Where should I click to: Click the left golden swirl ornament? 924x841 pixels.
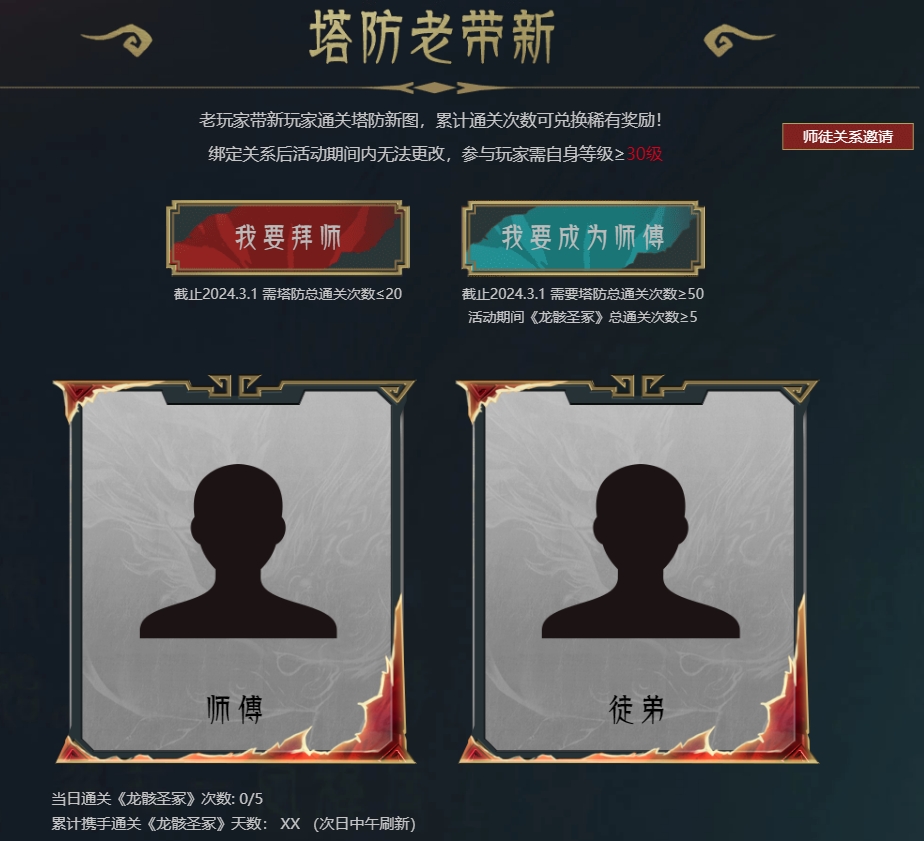coord(118,40)
